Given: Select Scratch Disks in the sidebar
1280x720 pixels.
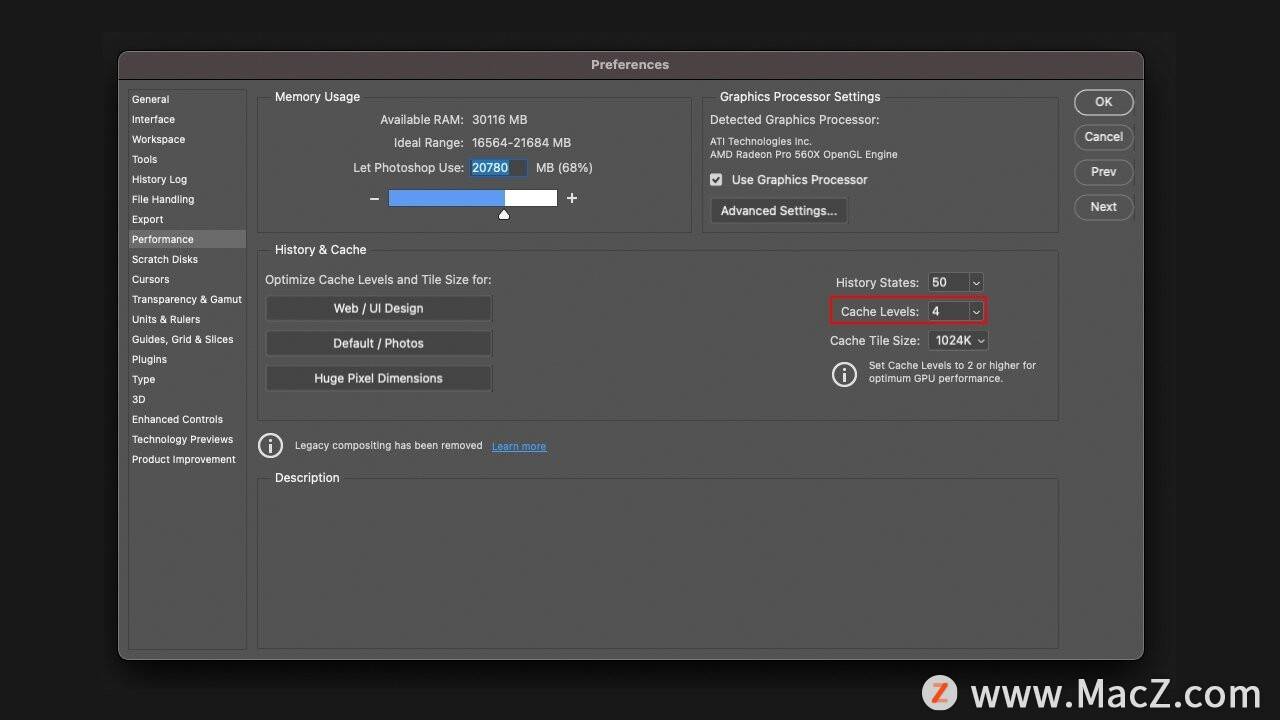Looking at the screenshot, I should (x=165, y=260).
